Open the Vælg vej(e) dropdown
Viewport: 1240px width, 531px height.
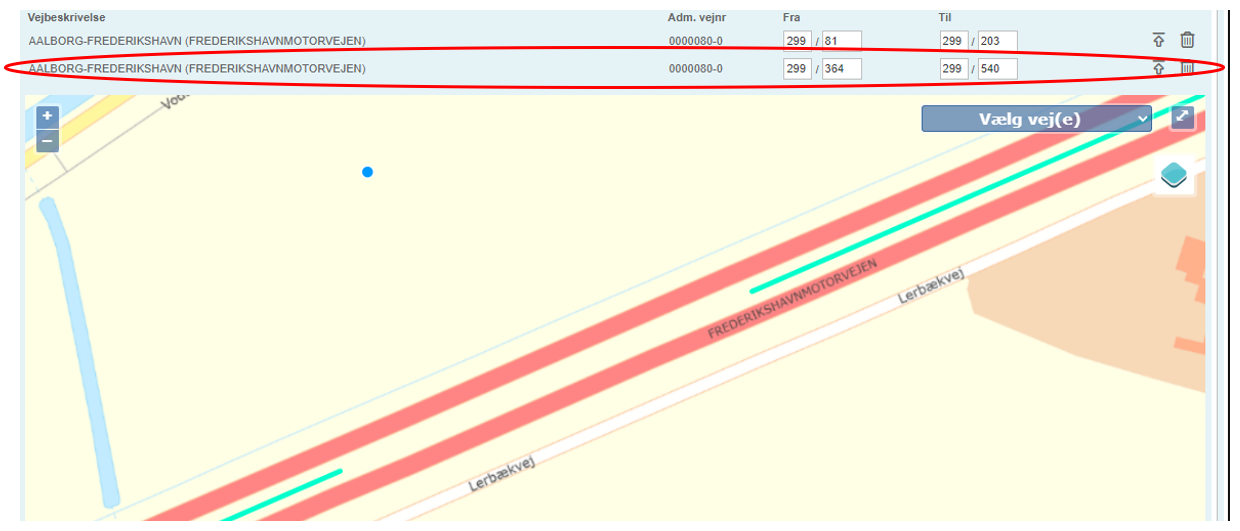coord(1036,119)
